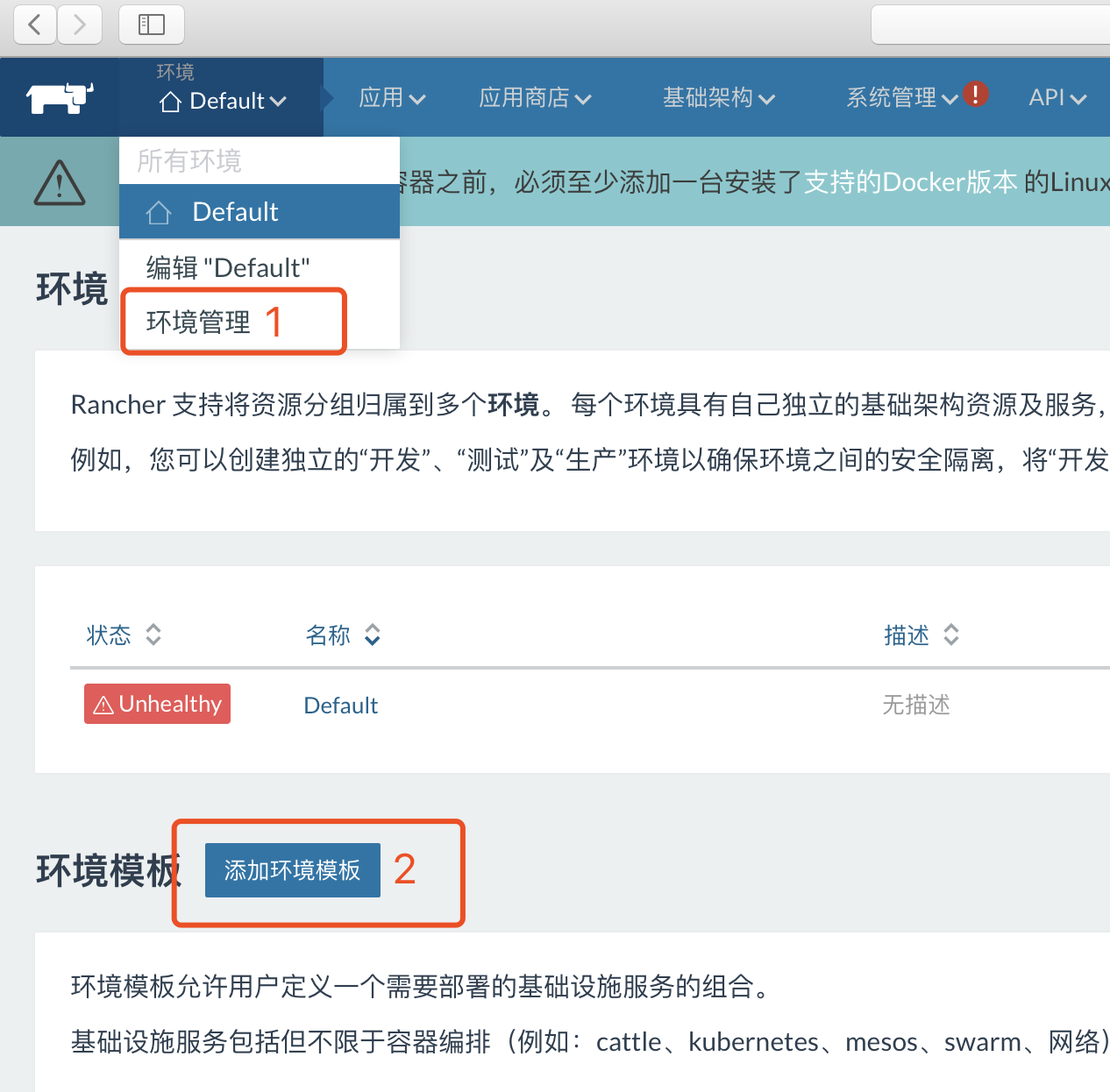Open the 应用商店 dropdown

pos(535,98)
